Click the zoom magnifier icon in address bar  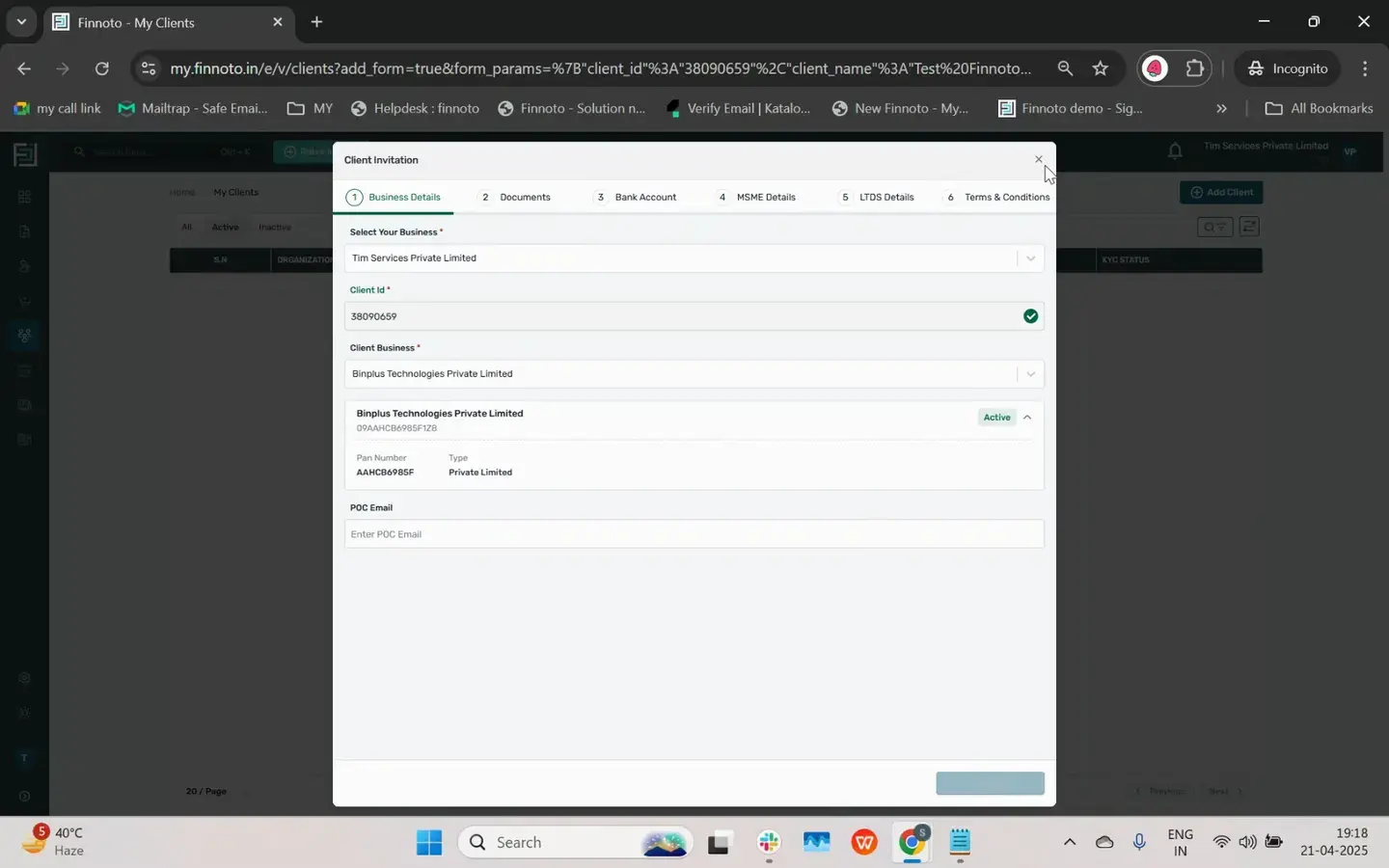1065,68
